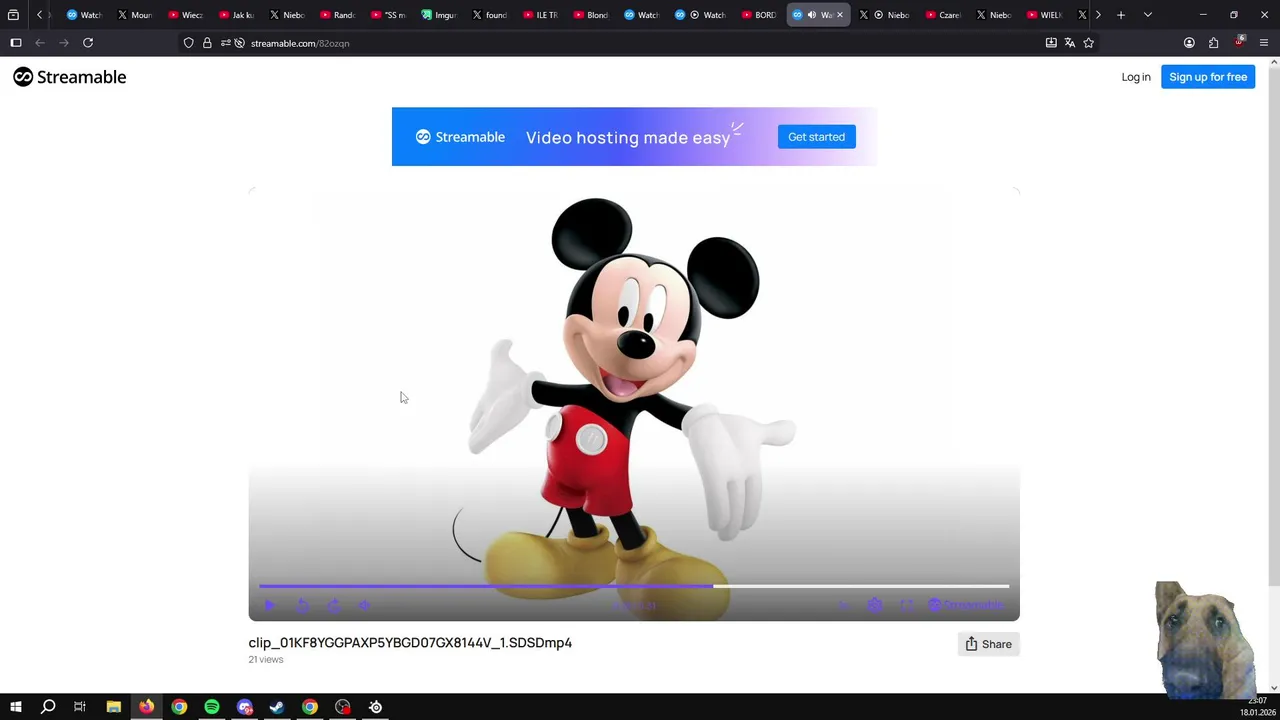Mute the video with the speaker icon
1280x720 pixels.
coord(365,605)
